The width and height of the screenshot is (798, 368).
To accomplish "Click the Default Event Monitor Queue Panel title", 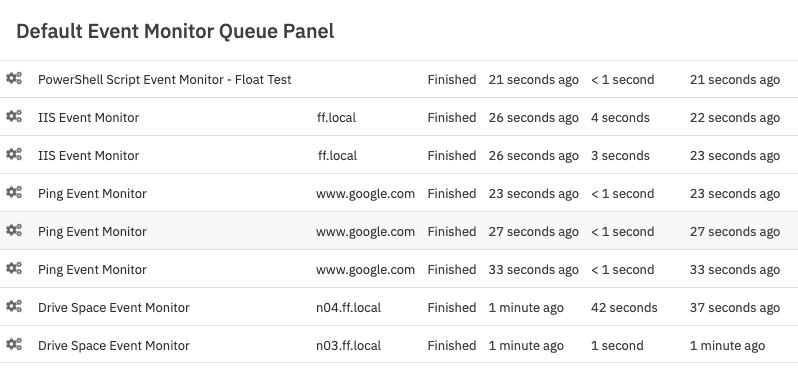I will 175,31.
